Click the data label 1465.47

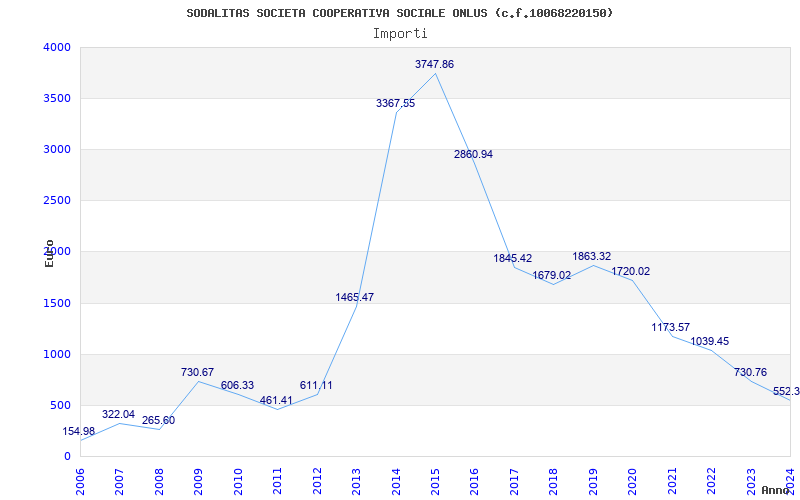pyautogui.click(x=355, y=297)
